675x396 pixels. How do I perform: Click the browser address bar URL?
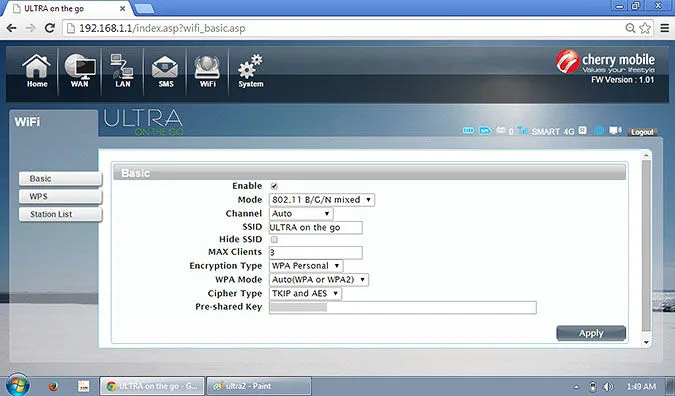click(162, 28)
